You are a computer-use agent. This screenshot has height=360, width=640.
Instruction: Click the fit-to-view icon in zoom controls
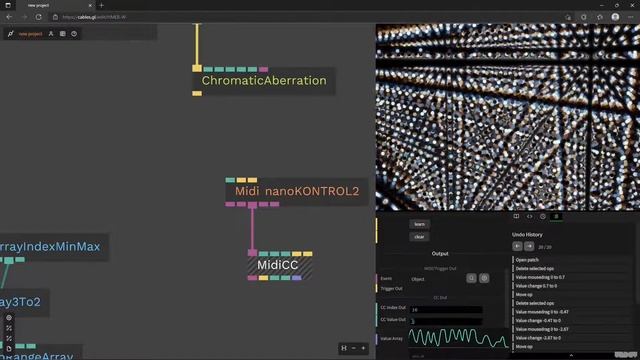[344, 348]
